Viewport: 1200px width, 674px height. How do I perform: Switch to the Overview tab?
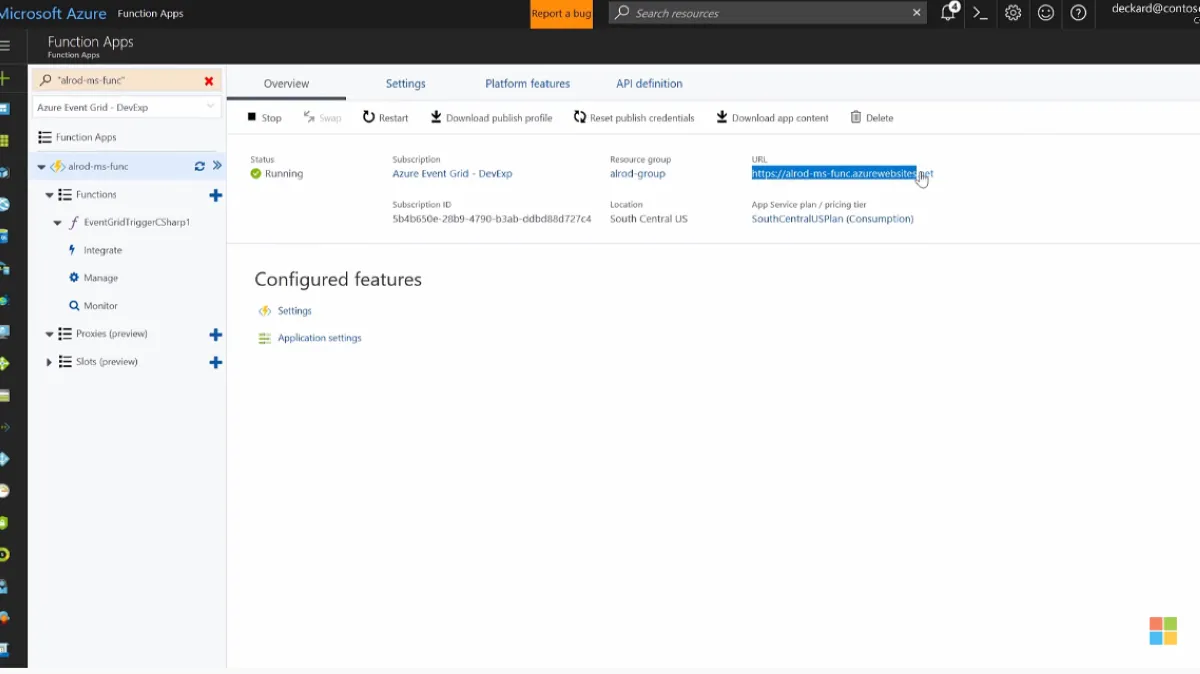tap(286, 84)
